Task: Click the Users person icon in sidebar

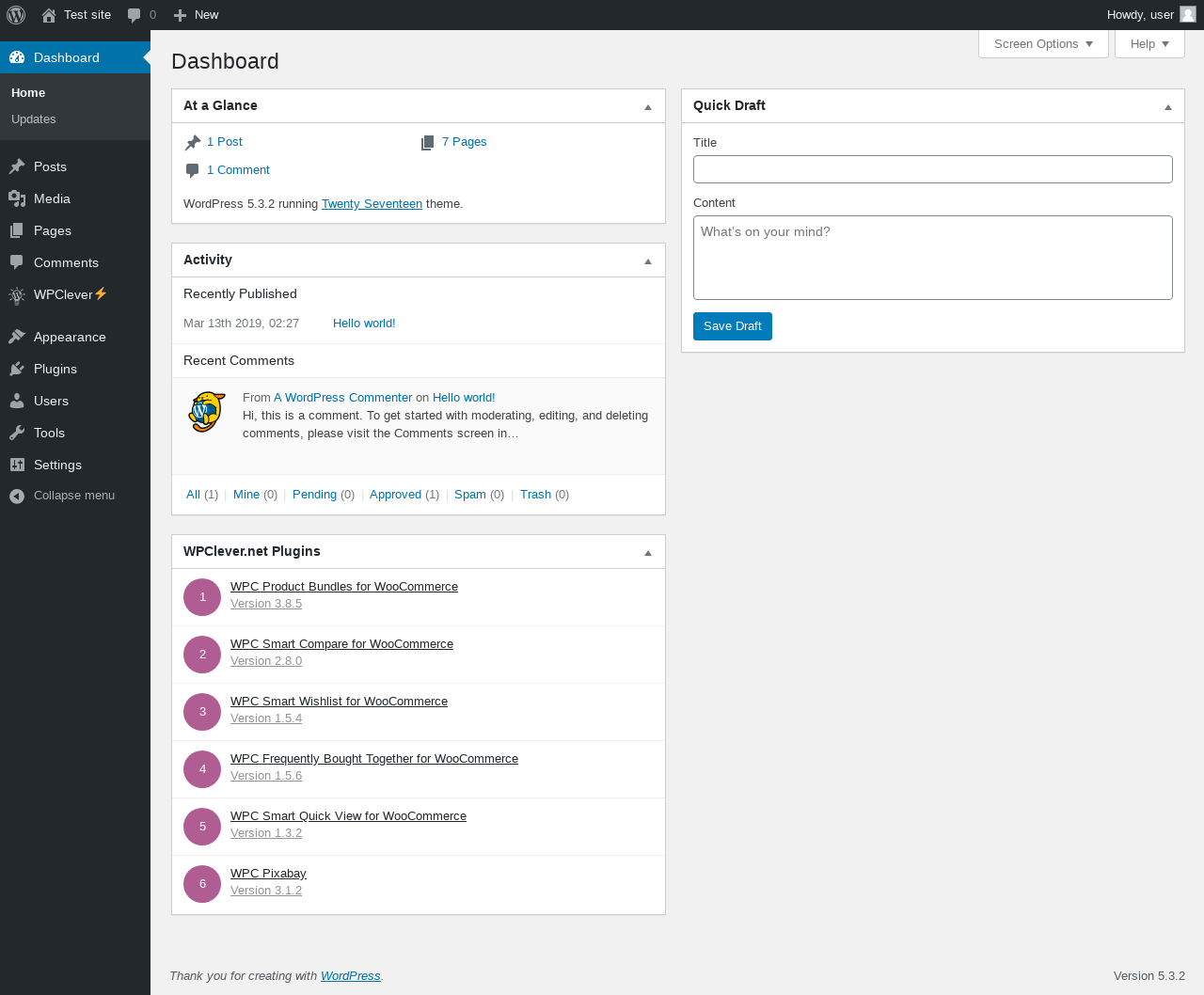Action: 17,401
